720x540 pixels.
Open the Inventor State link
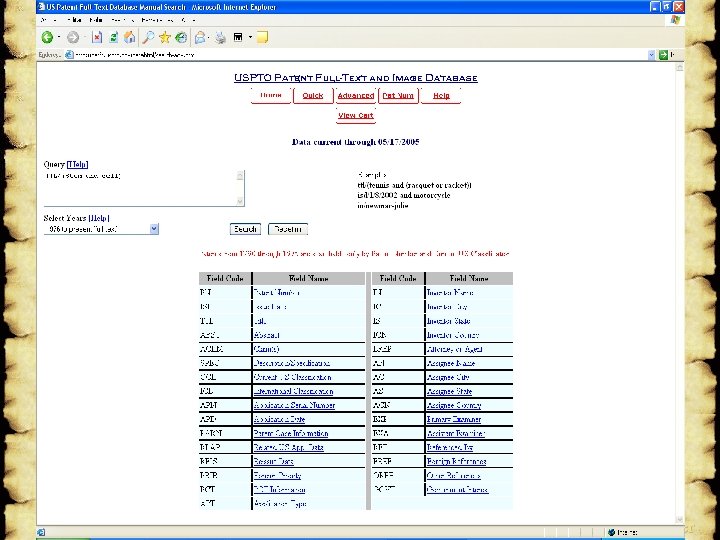449,321
